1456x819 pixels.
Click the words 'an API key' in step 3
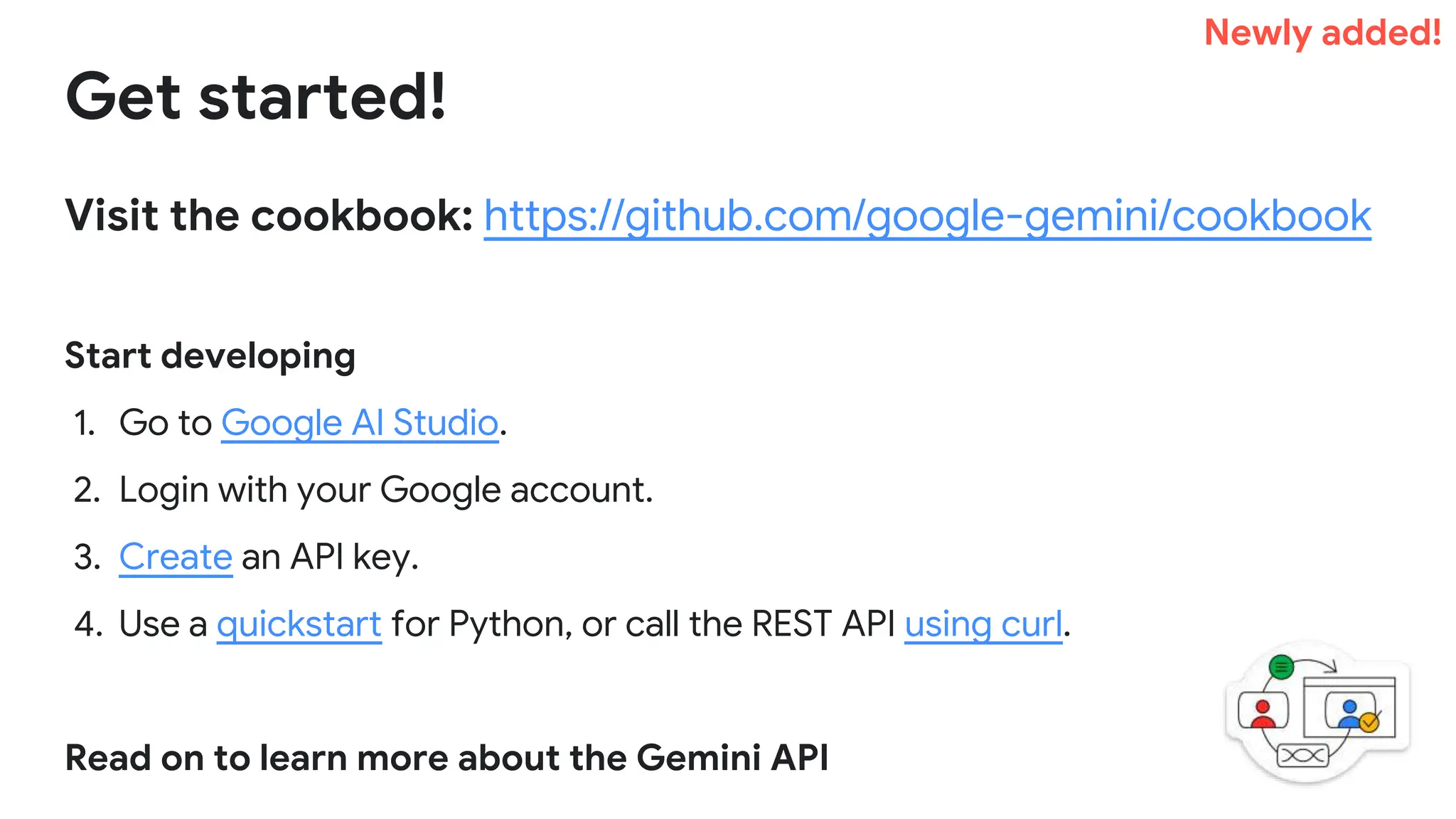pos(329,557)
